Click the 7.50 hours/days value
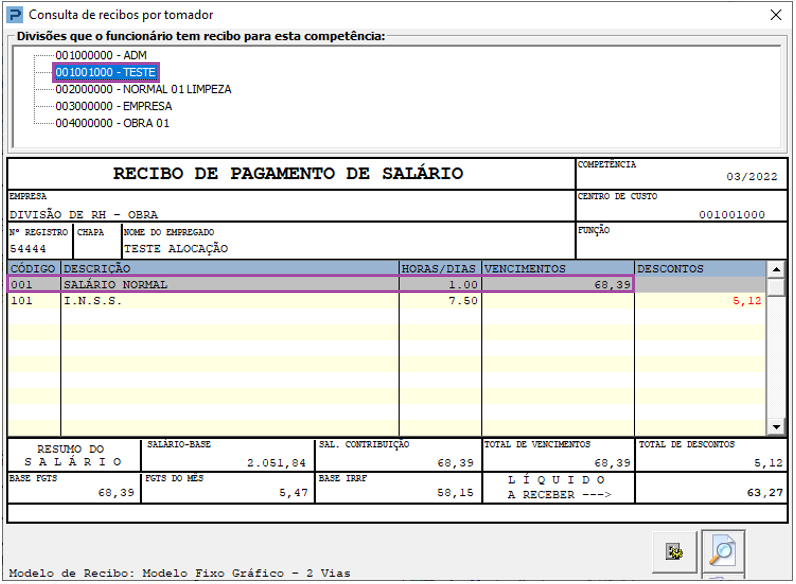The height and width of the screenshot is (584, 796). coord(463,301)
